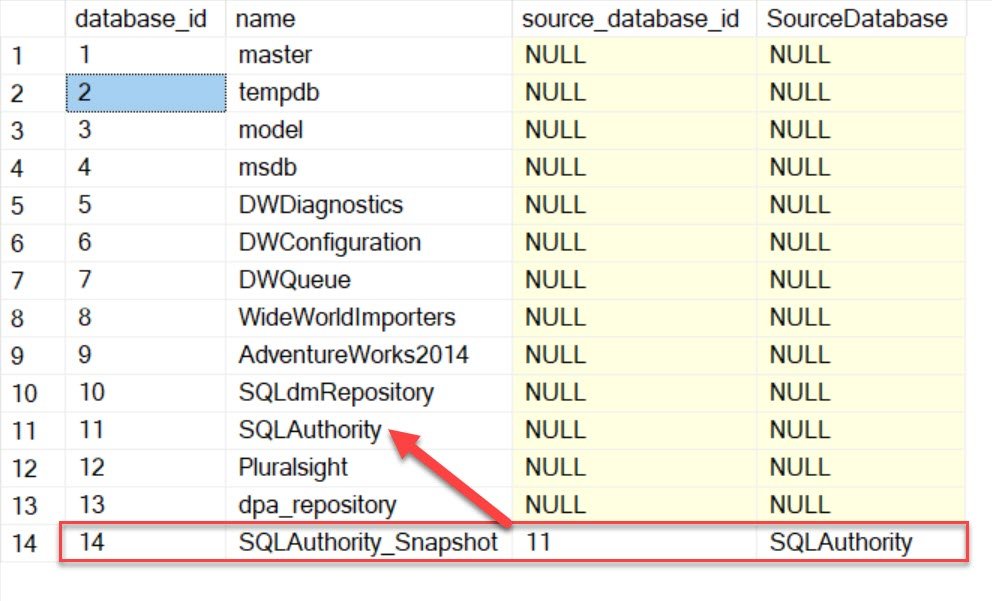Select the WideWorldImporters name cell
992x601 pixels.
point(369,317)
